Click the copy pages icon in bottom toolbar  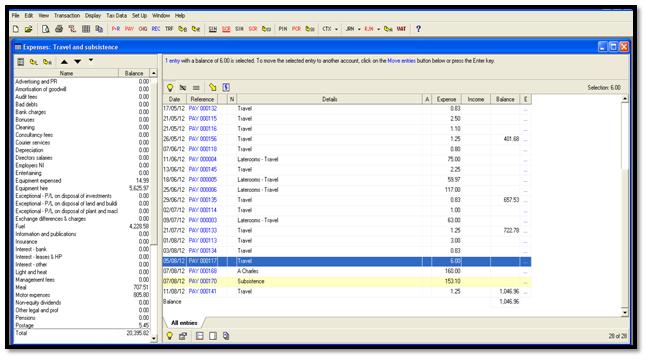(x=226, y=336)
